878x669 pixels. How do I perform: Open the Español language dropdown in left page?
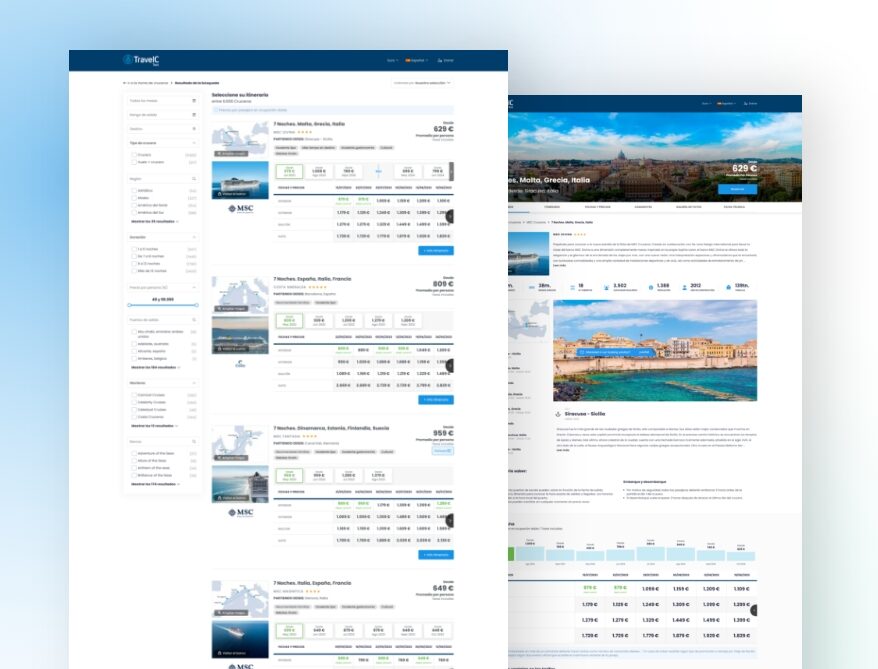tap(417, 60)
